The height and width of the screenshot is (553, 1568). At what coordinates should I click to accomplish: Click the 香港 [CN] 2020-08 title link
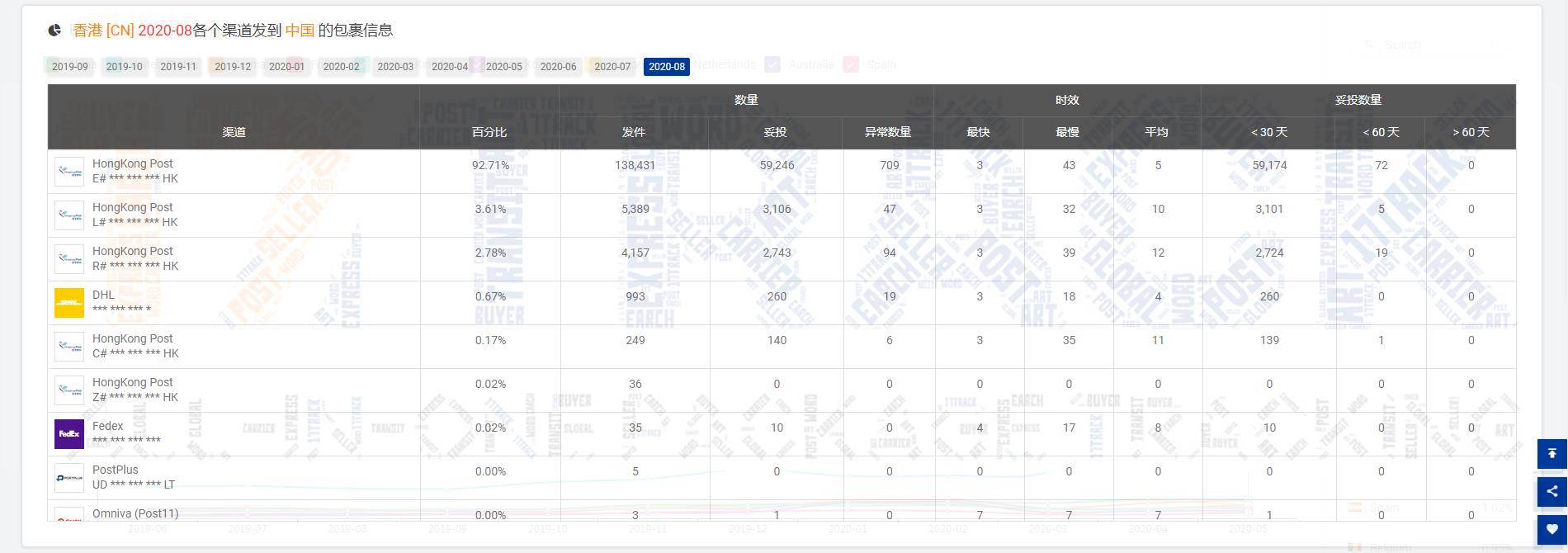tap(133, 31)
